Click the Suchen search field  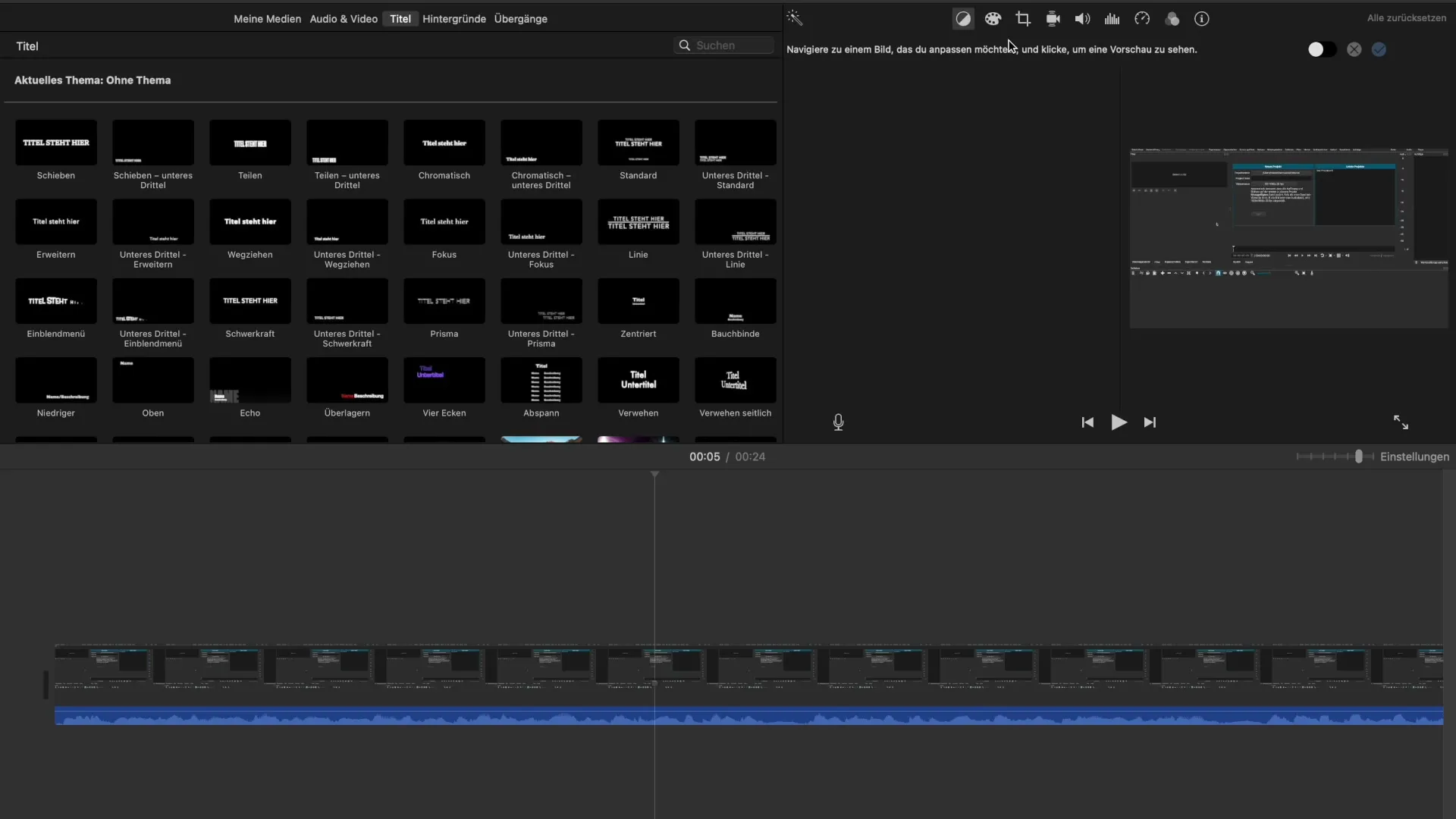point(724,45)
